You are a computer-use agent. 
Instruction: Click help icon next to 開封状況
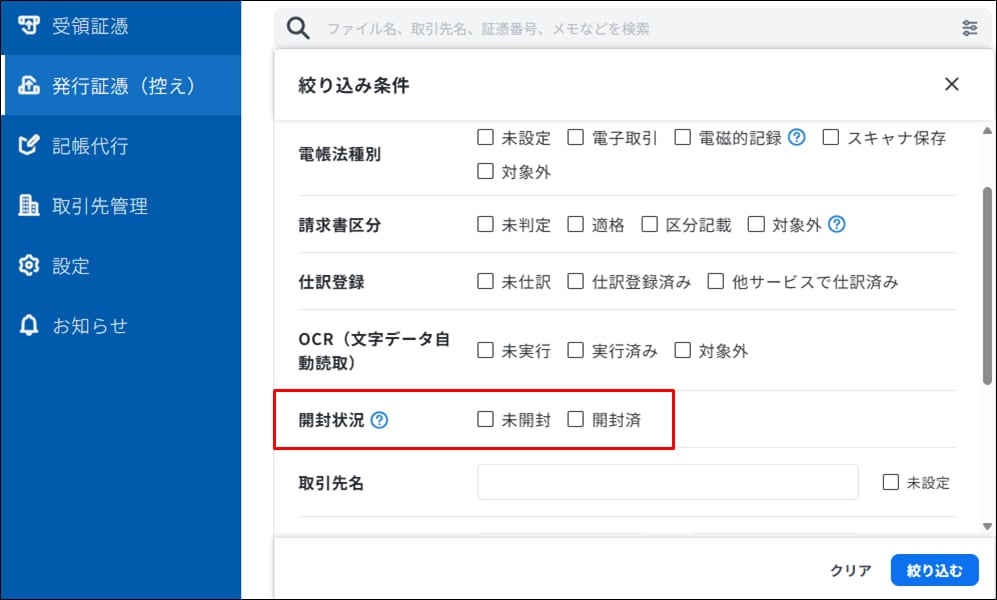(379, 420)
